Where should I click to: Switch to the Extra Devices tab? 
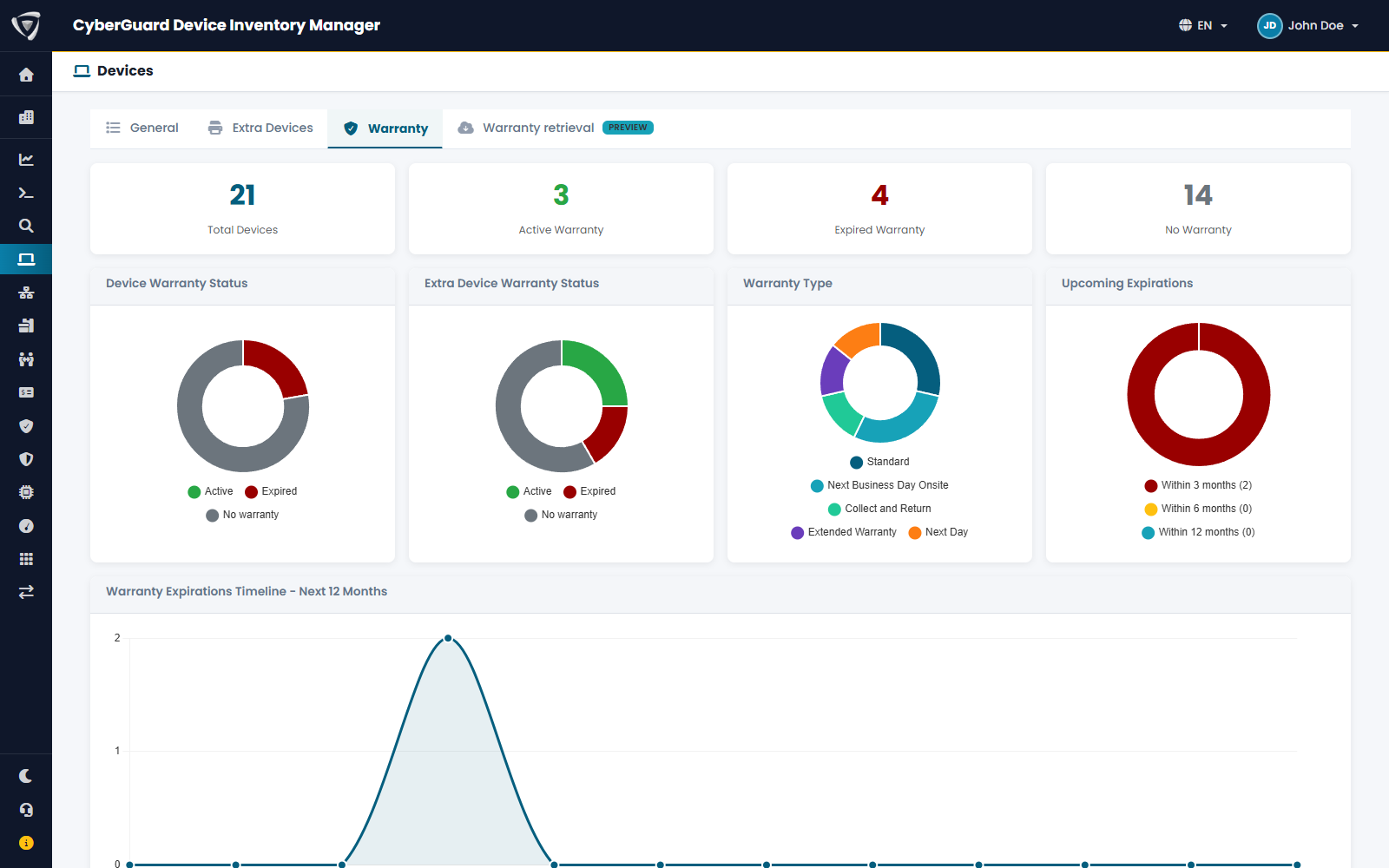(260, 128)
